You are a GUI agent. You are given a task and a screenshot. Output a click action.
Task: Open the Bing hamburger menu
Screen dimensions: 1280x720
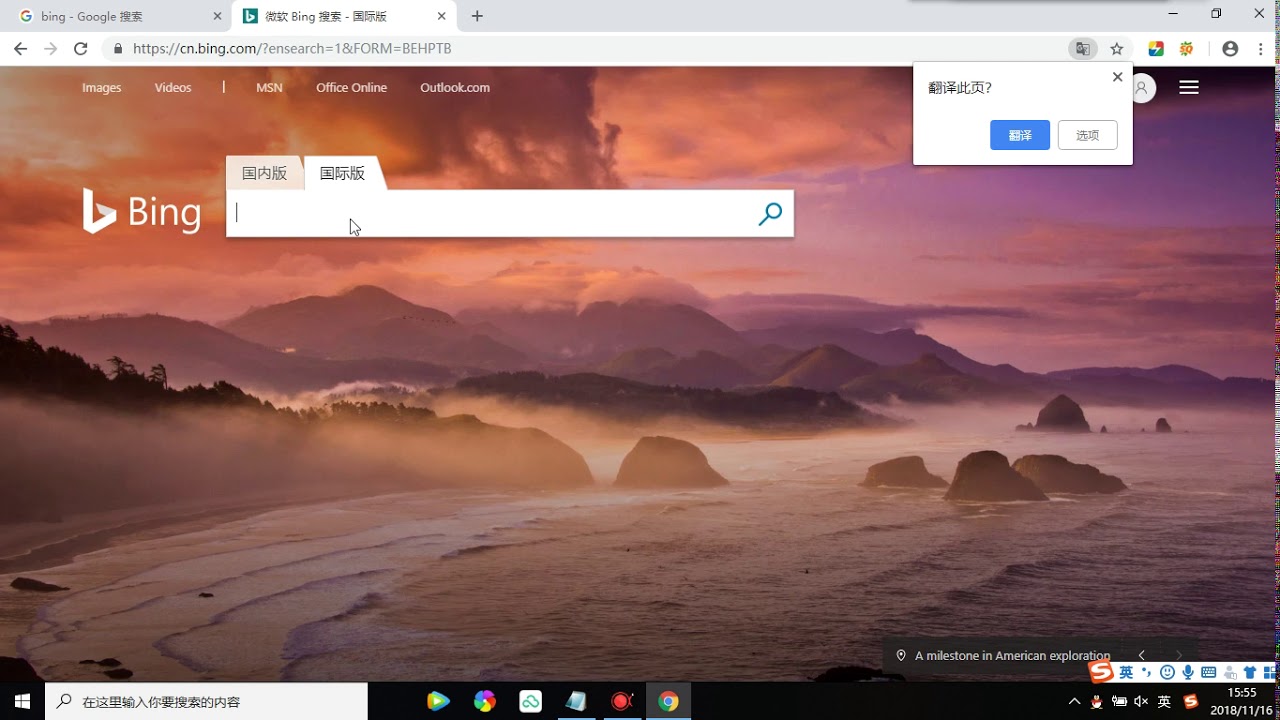point(1189,88)
